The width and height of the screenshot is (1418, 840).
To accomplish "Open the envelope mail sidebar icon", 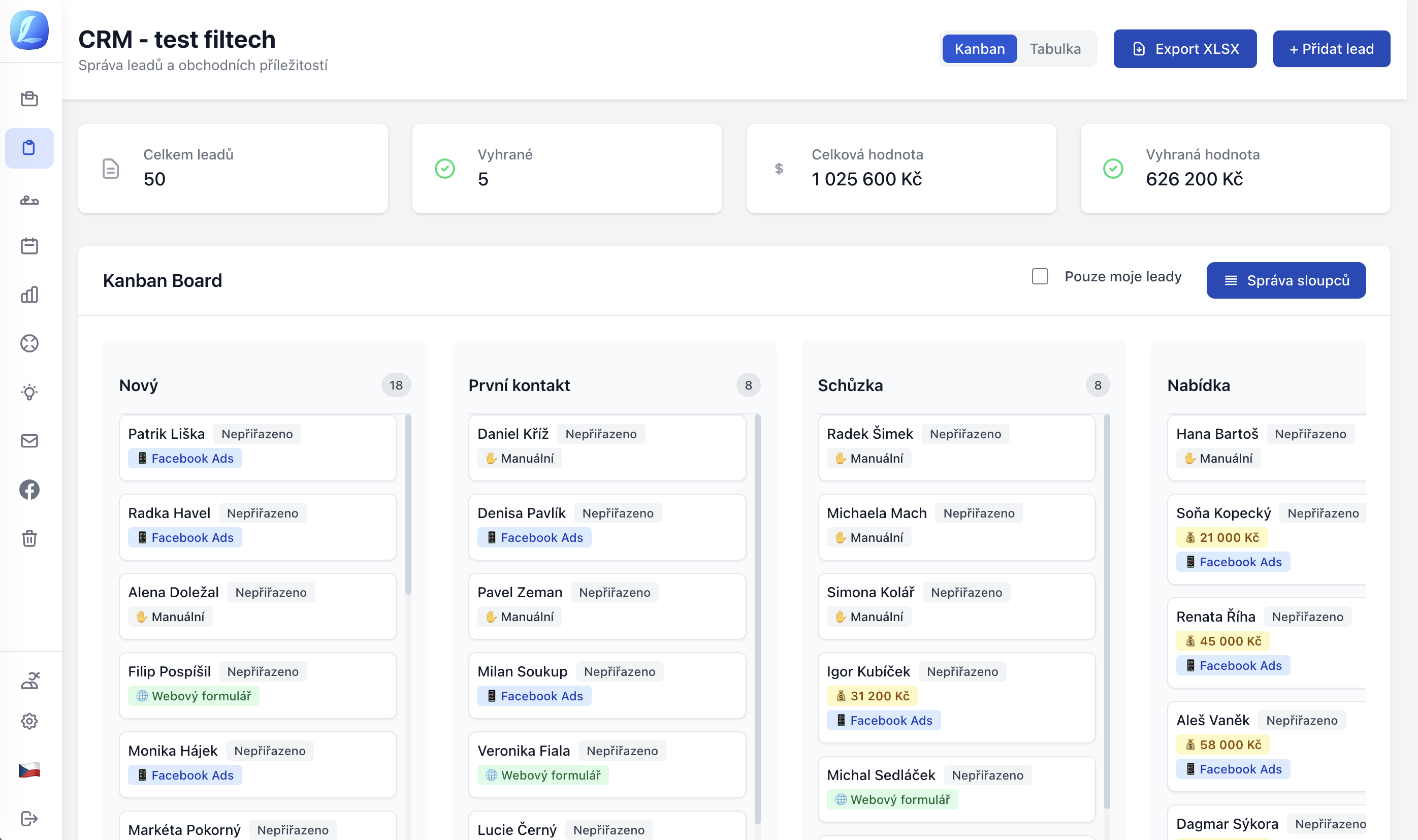I will click(29, 441).
